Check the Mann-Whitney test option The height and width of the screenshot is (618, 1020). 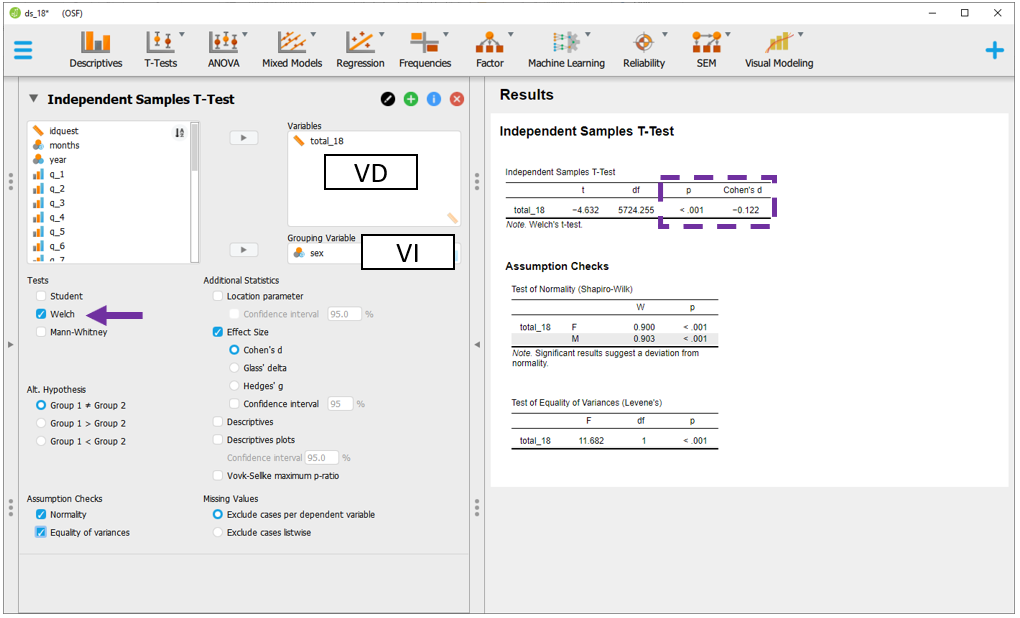[41, 332]
